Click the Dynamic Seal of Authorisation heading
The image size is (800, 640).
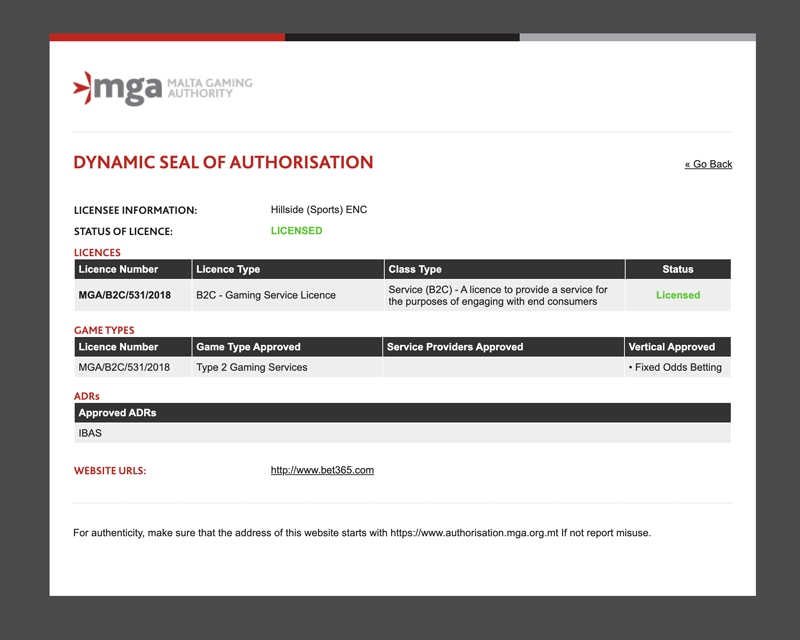(x=223, y=163)
